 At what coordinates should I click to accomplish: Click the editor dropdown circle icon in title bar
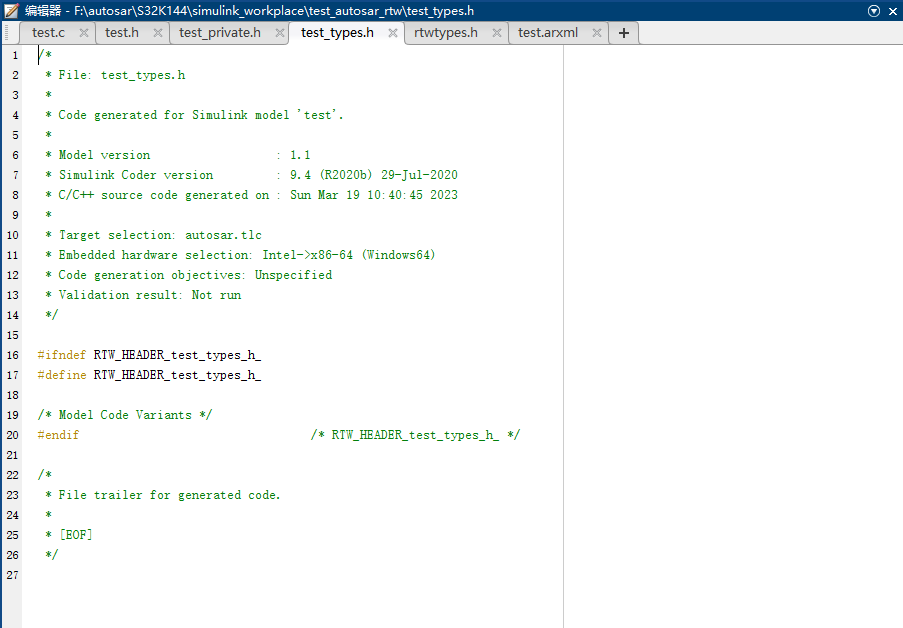pyautogui.click(x=874, y=11)
